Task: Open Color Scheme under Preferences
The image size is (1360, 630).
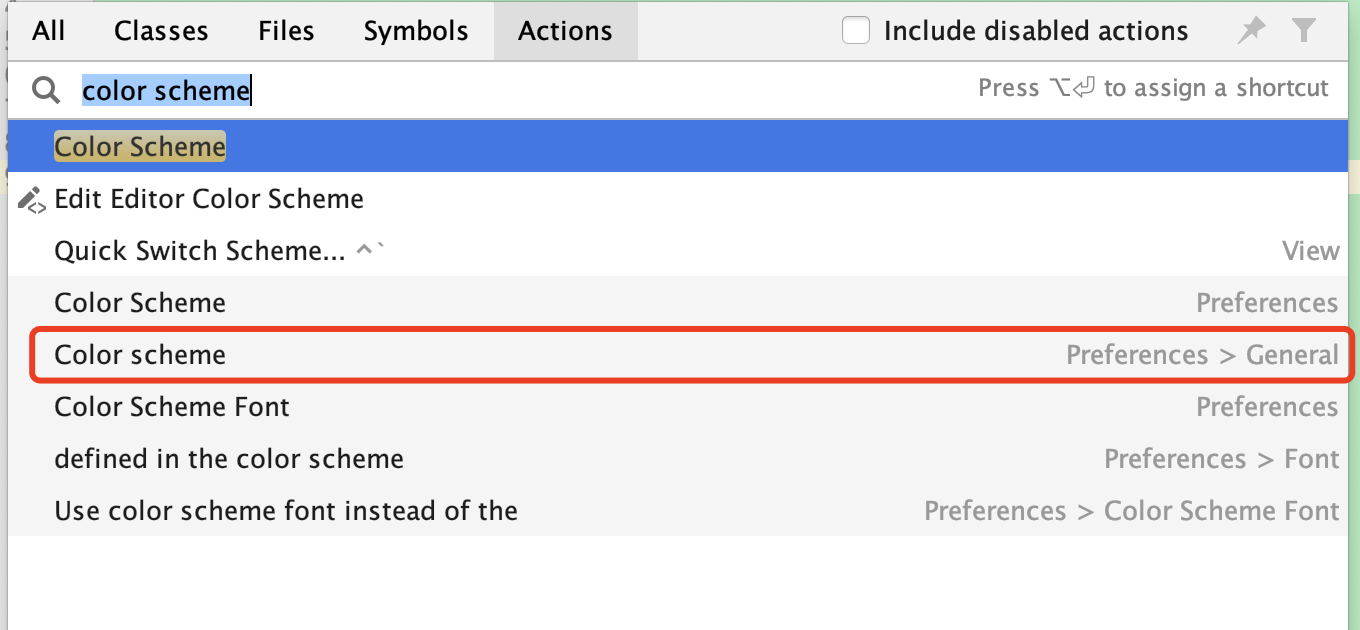Action: [x=140, y=302]
